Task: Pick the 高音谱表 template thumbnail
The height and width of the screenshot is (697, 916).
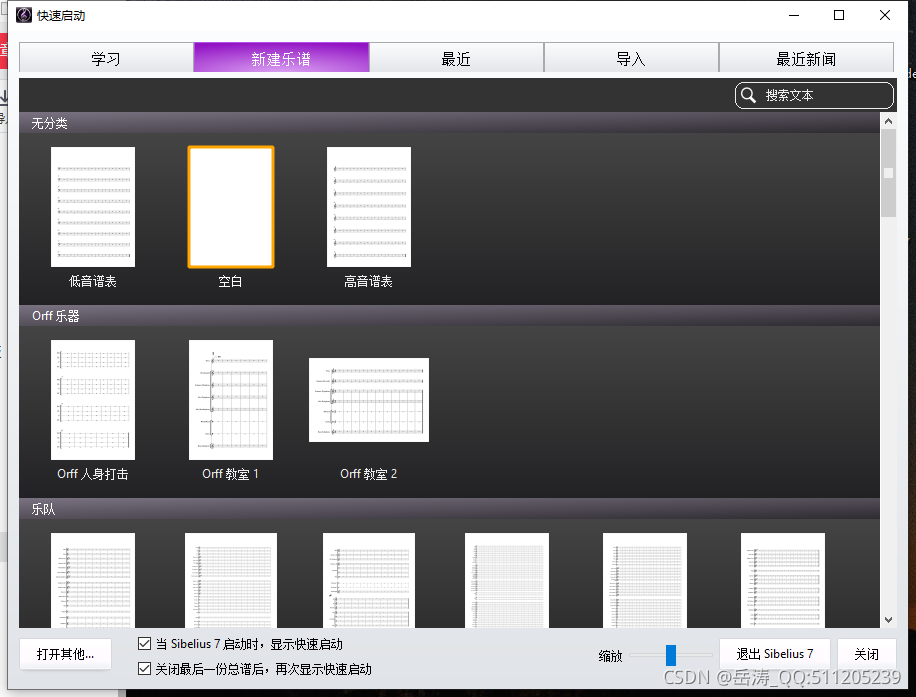Action: [x=369, y=207]
